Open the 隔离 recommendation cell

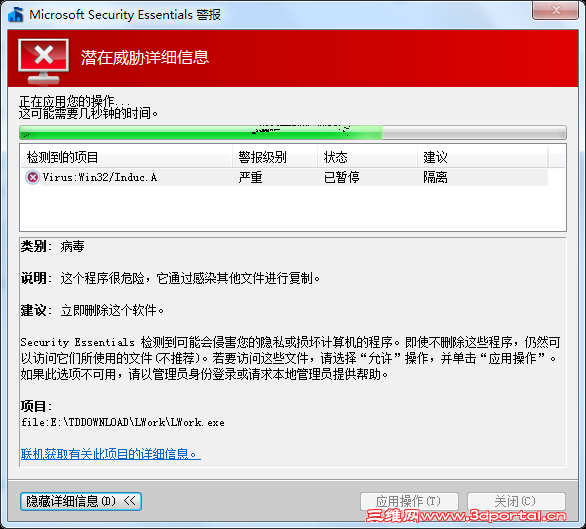click(x=435, y=177)
